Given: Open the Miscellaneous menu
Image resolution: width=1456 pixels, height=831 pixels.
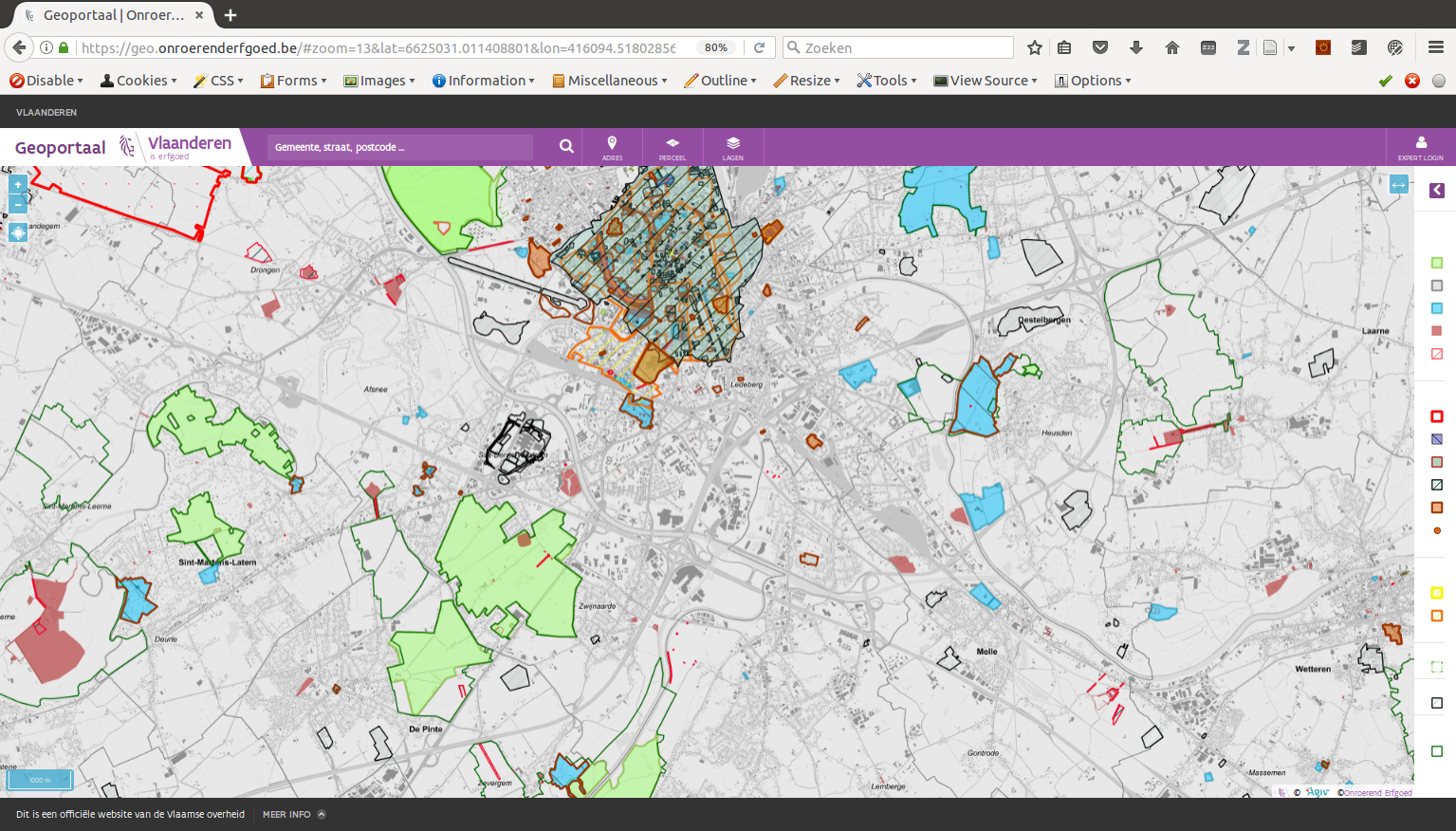Looking at the screenshot, I should coord(609,81).
